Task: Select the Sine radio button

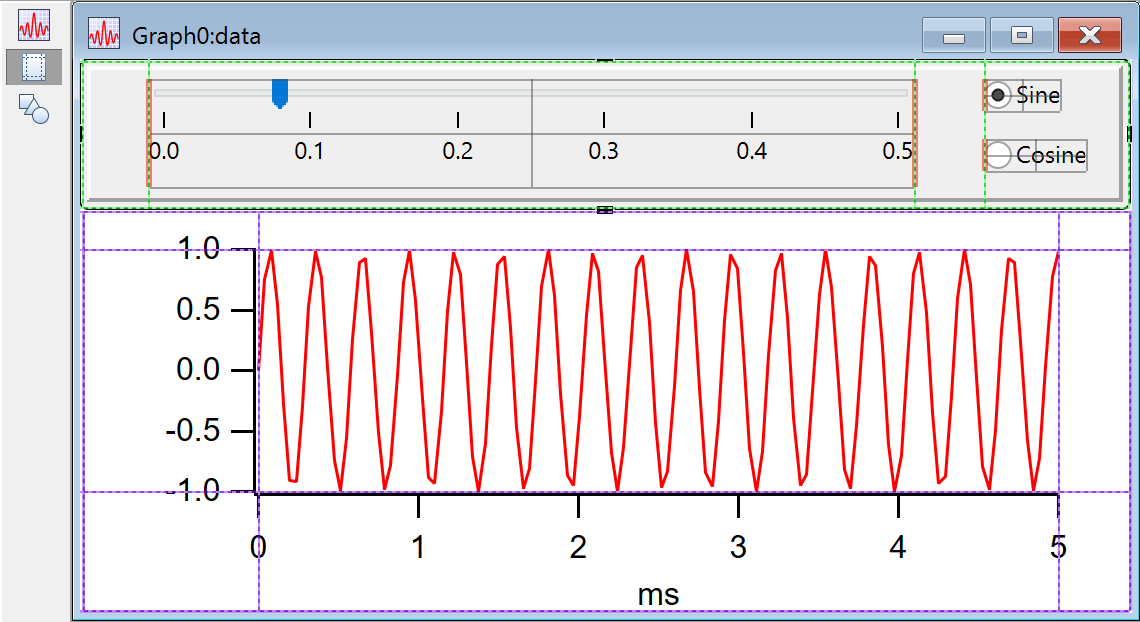Action: [x=998, y=95]
